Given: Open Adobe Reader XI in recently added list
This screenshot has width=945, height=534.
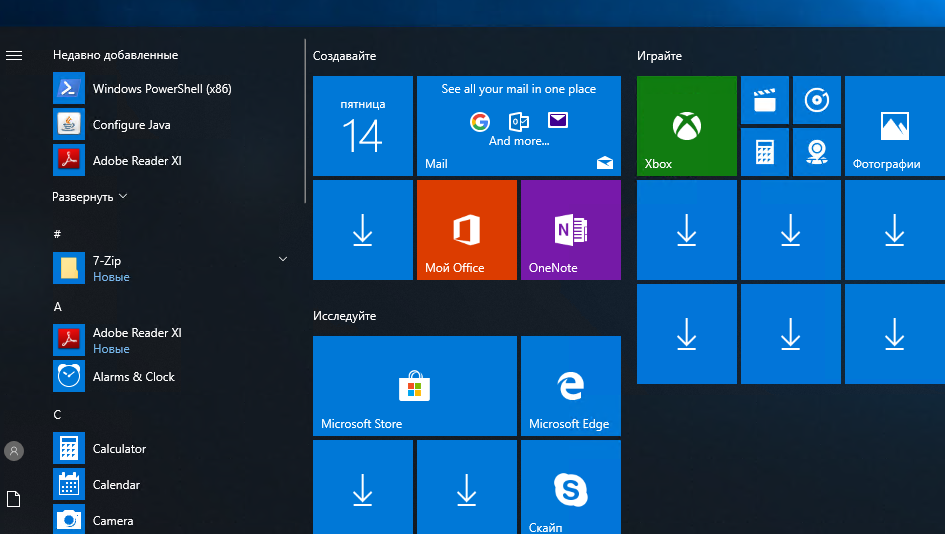Looking at the screenshot, I should [172, 160].
